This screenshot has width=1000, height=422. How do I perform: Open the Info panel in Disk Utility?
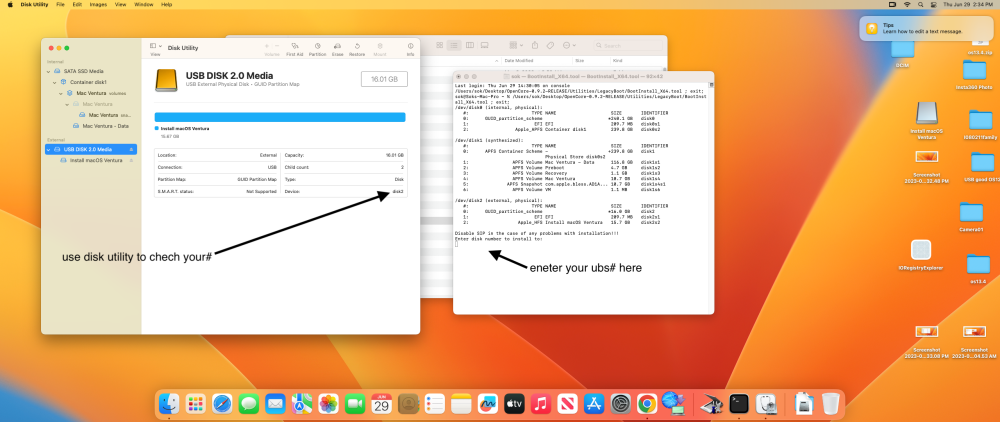click(410, 50)
